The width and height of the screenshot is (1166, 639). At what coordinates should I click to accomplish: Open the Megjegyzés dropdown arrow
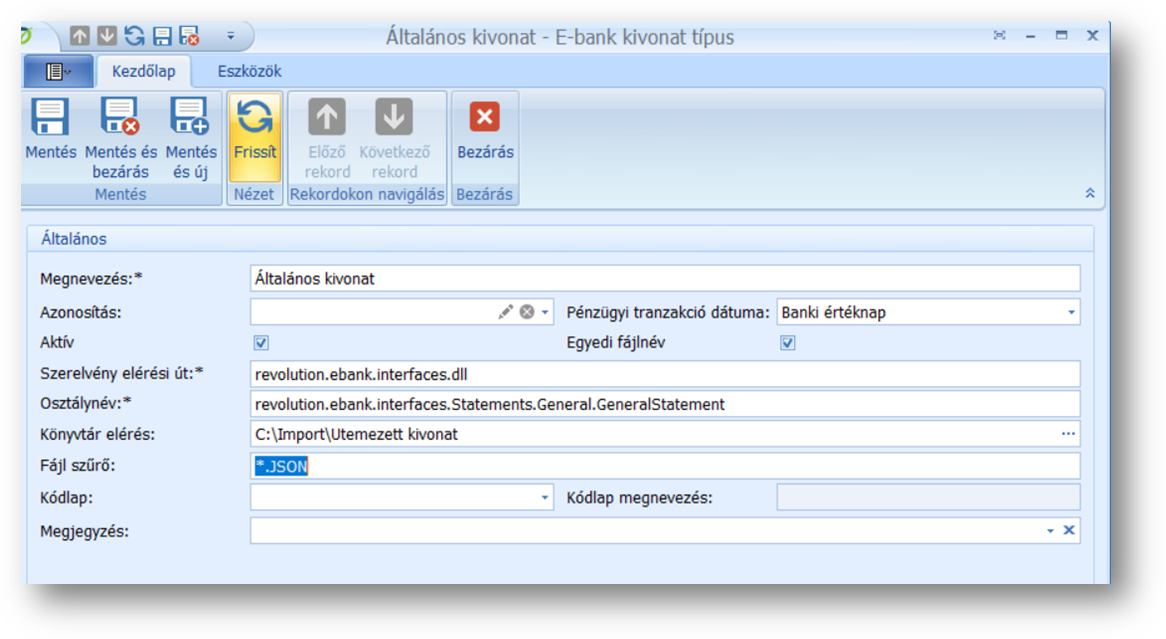point(1051,530)
